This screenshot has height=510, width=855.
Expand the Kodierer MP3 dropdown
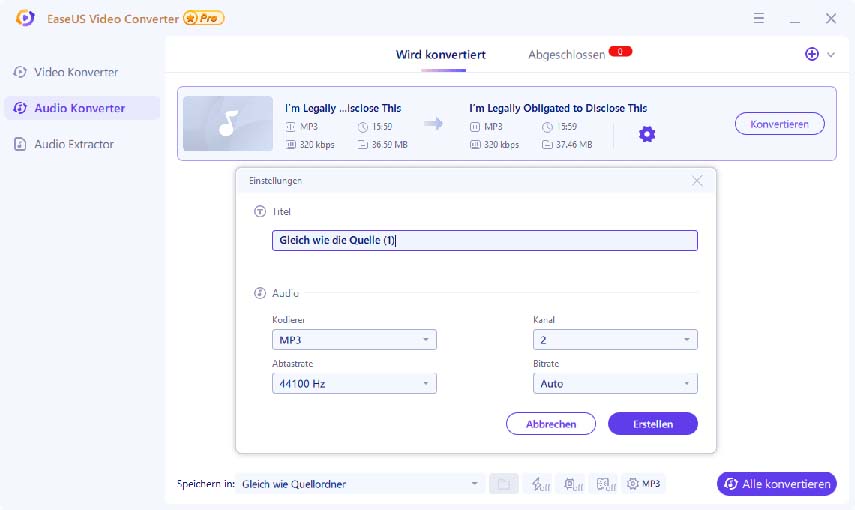pyautogui.click(x=354, y=340)
